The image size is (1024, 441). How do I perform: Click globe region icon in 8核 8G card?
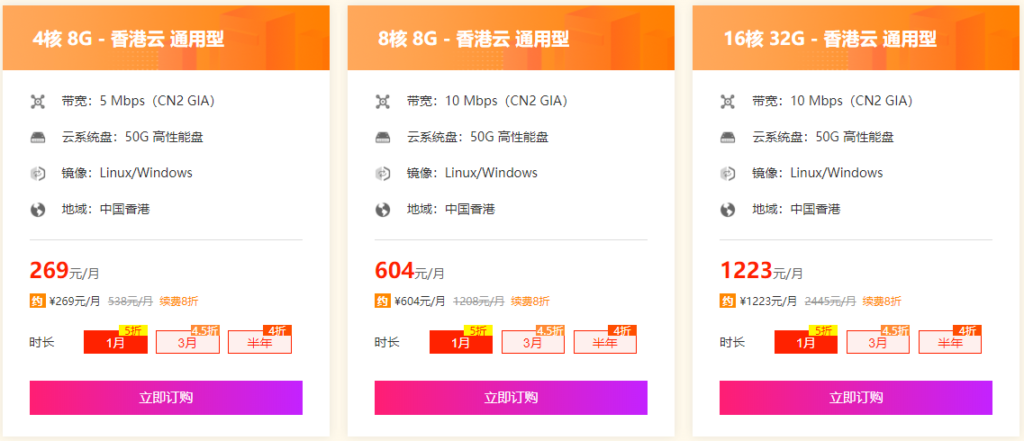click(x=383, y=210)
